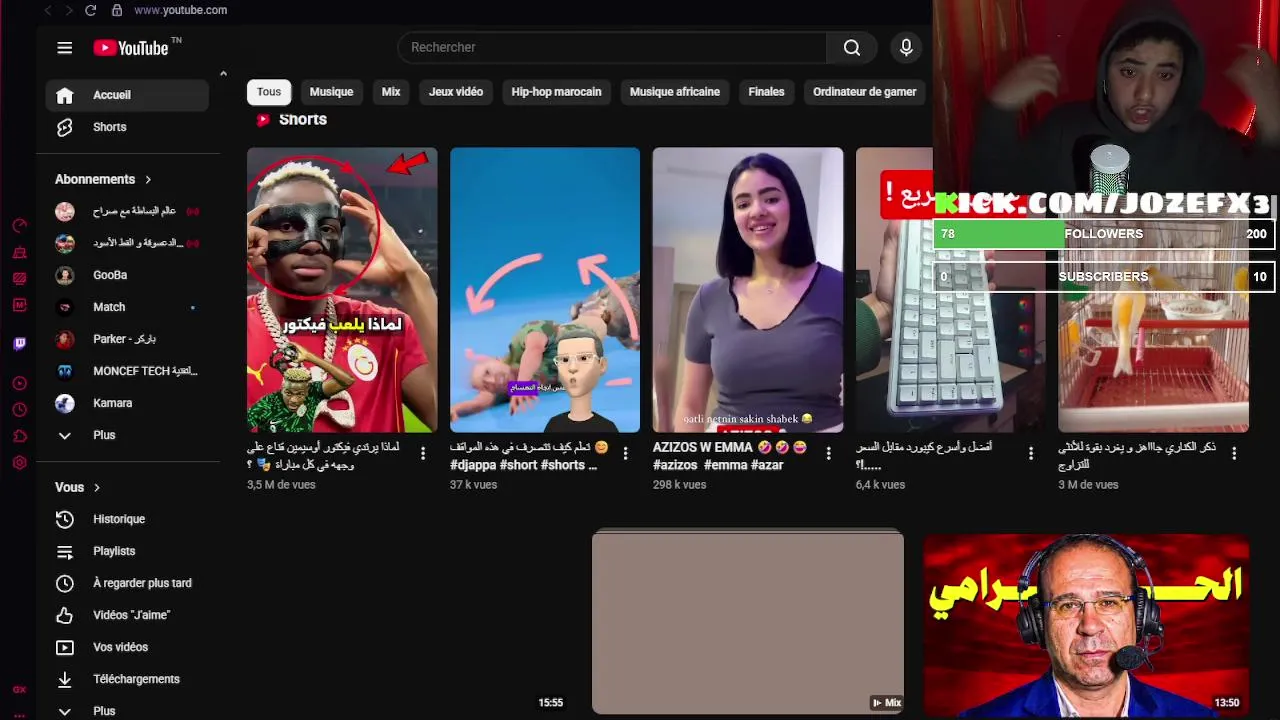Viewport: 1280px width, 720px height.
Task: Go forward with the browser arrow
Action: tap(69, 10)
